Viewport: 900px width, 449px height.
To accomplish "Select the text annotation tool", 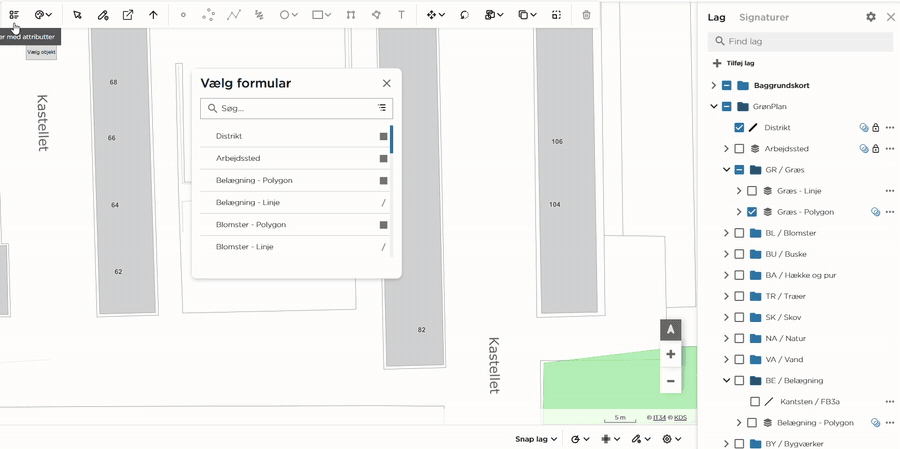I will pyautogui.click(x=401, y=15).
